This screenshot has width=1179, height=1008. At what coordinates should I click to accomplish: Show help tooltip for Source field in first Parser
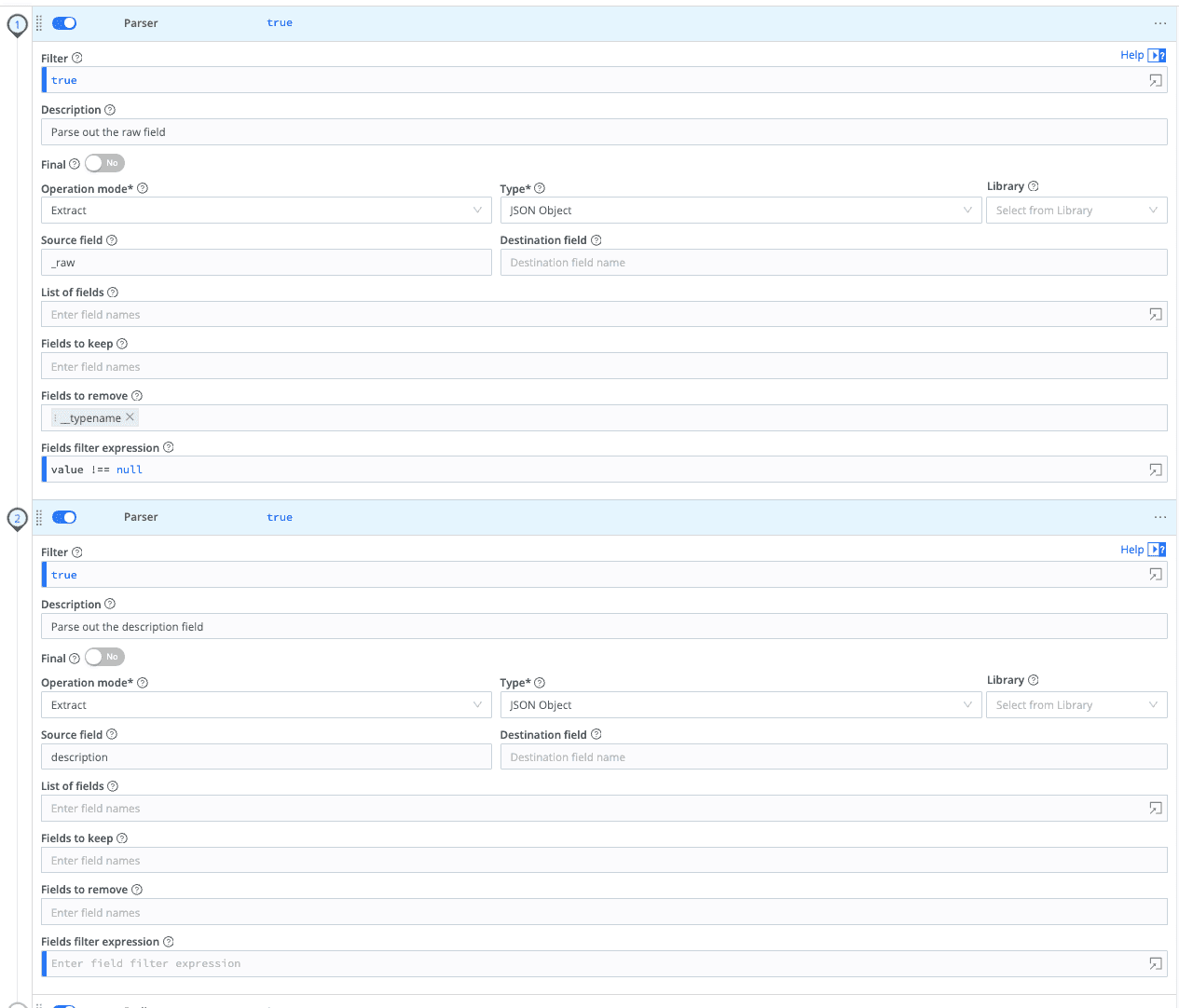click(112, 240)
